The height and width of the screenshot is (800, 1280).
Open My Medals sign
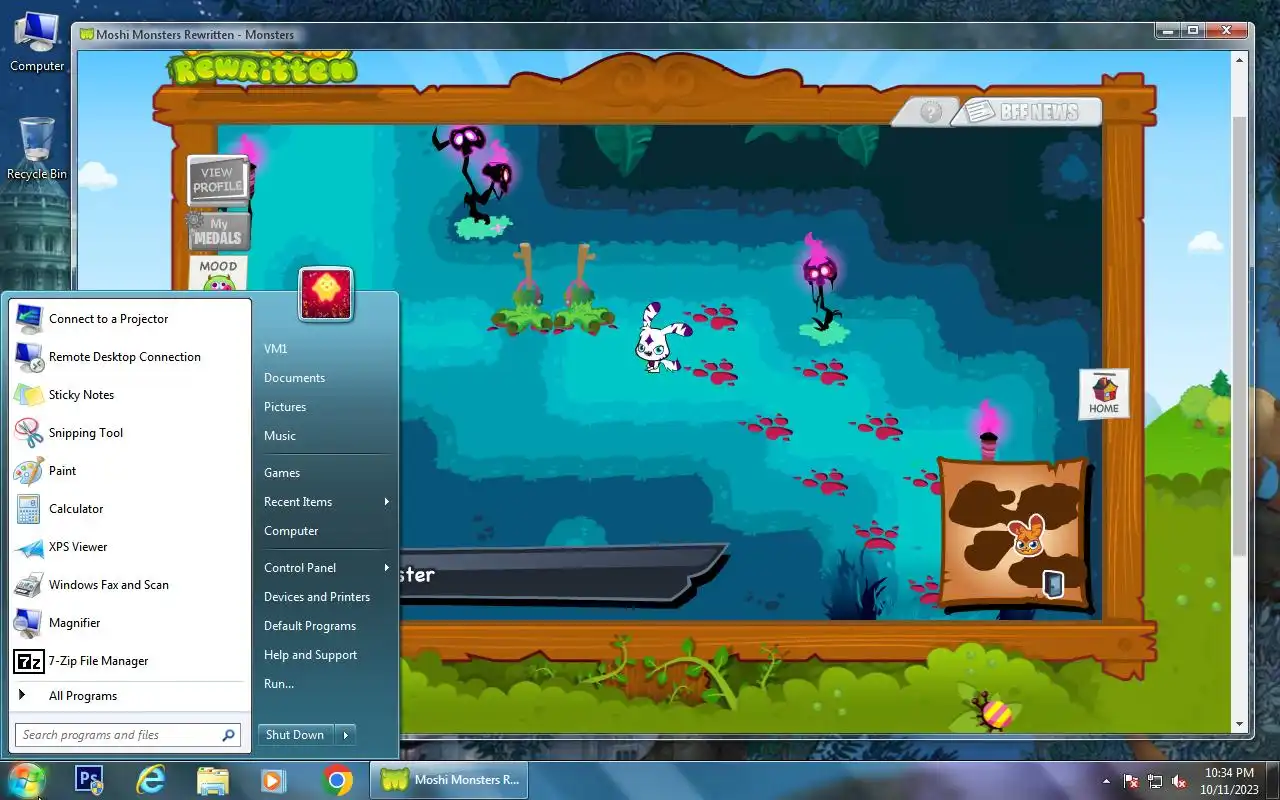click(218, 231)
